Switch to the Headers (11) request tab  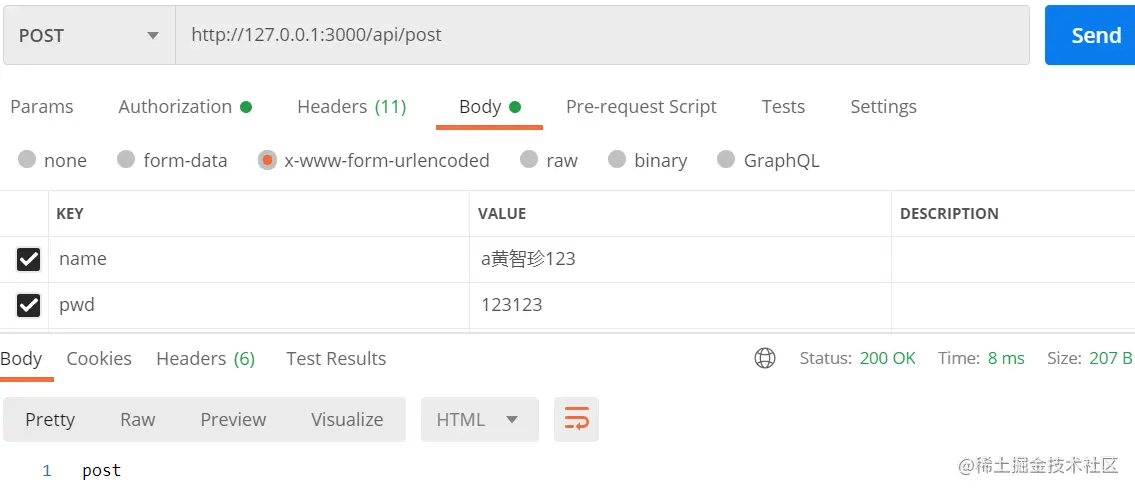click(x=352, y=107)
